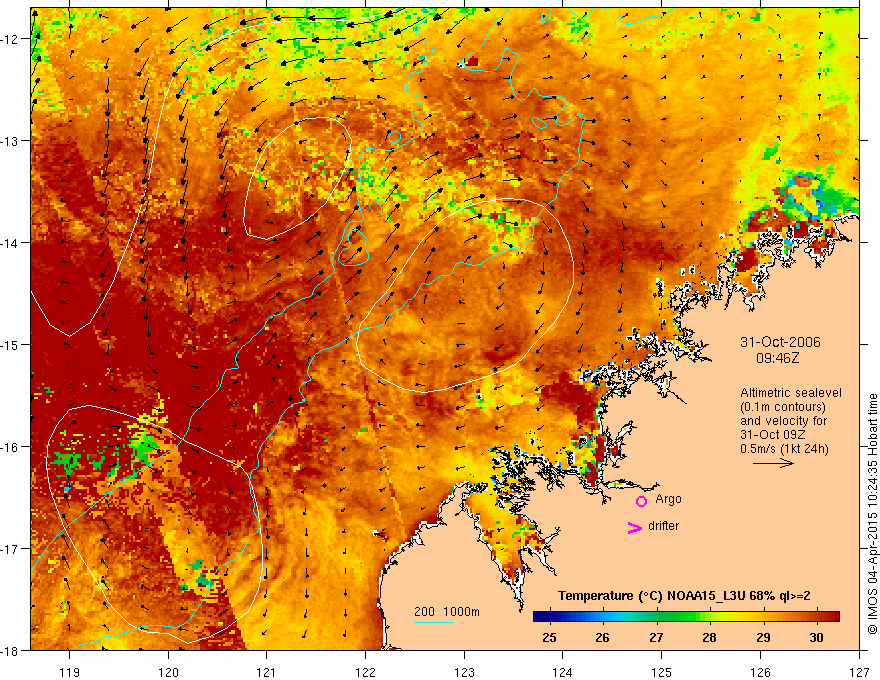Click the velocity scale reference arrow

click(x=773, y=463)
